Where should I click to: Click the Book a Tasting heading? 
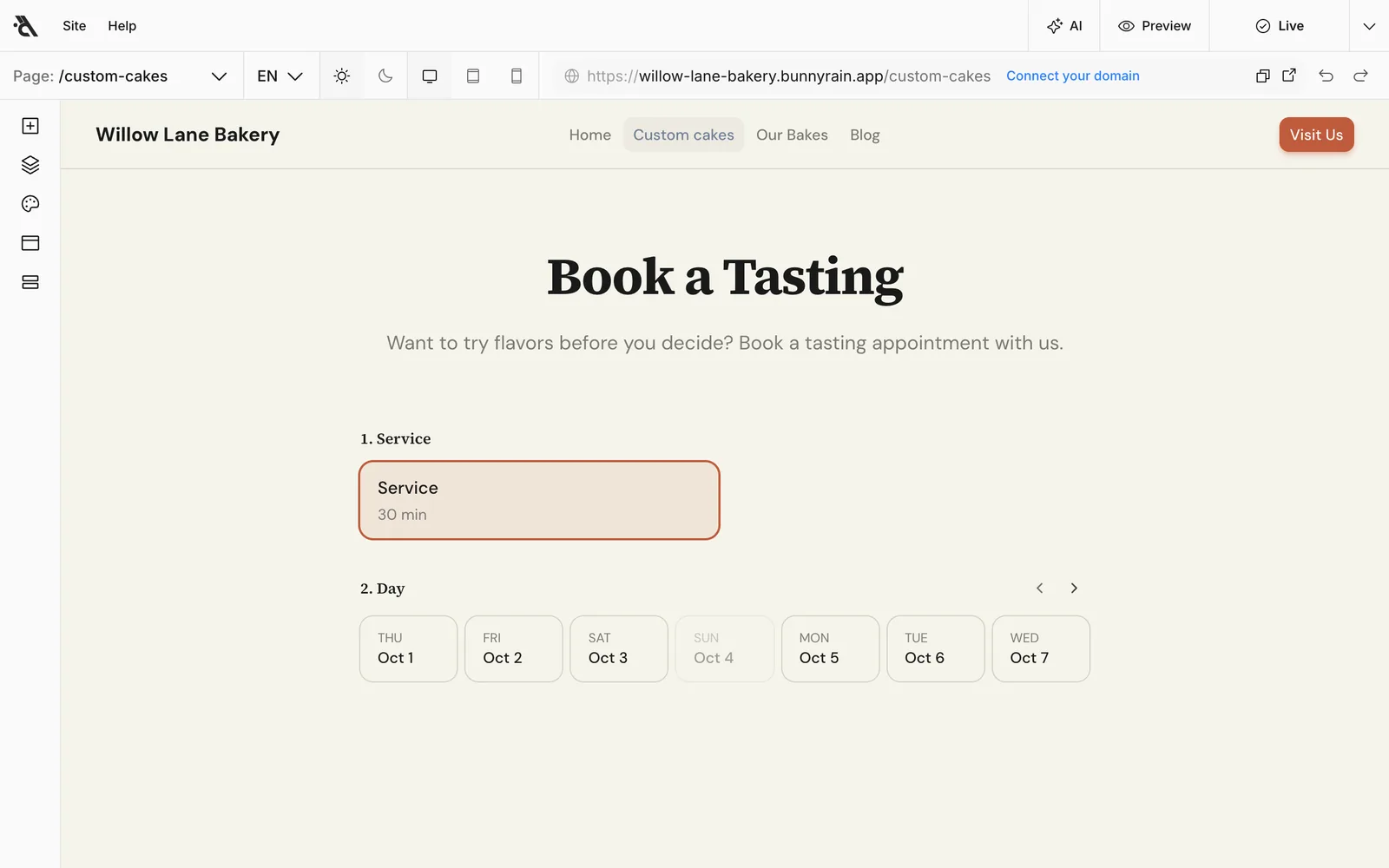click(725, 278)
